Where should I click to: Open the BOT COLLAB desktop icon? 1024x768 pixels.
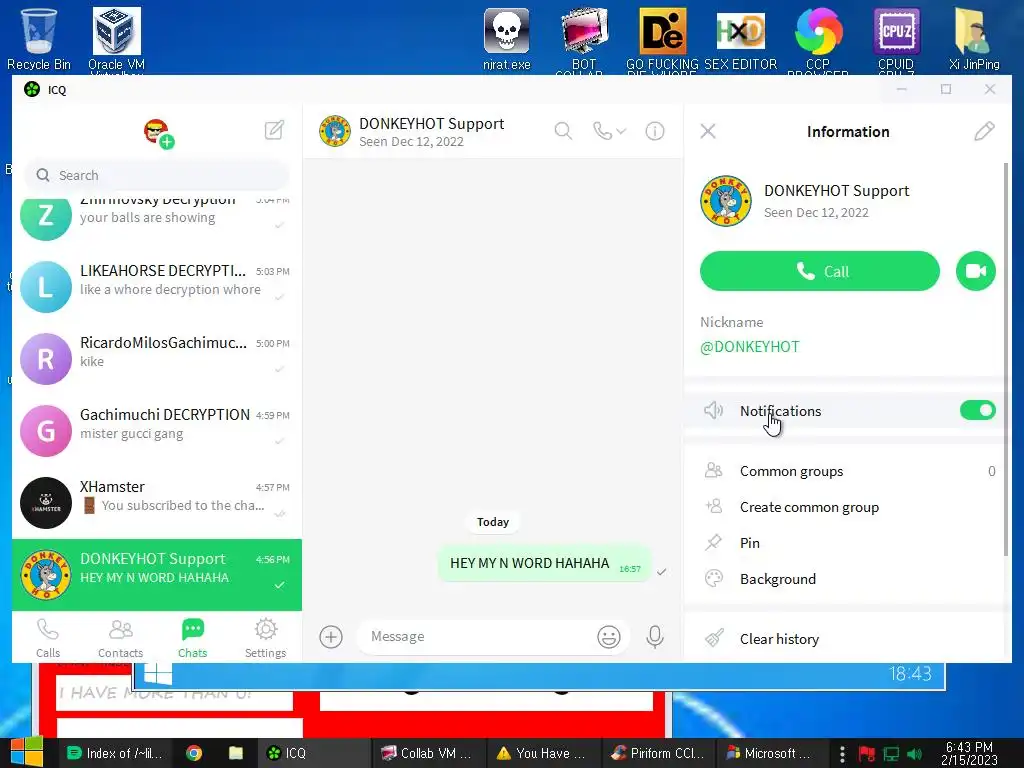(x=583, y=39)
